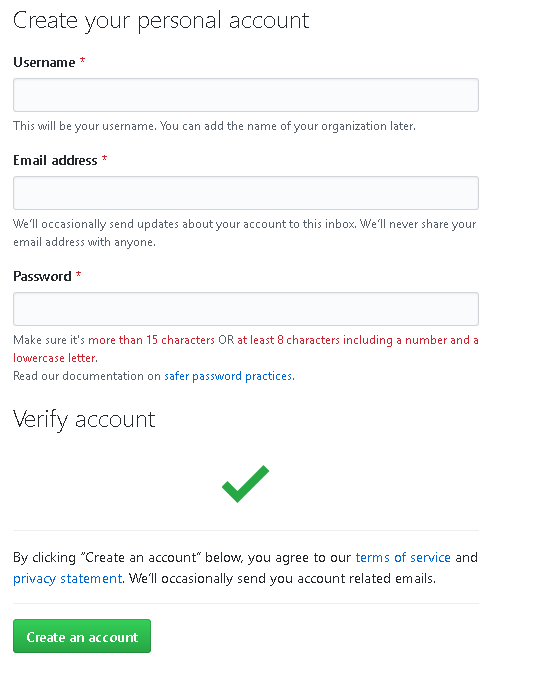Select the Email address text box
The height and width of the screenshot is (673, 533).
[246, 193]
